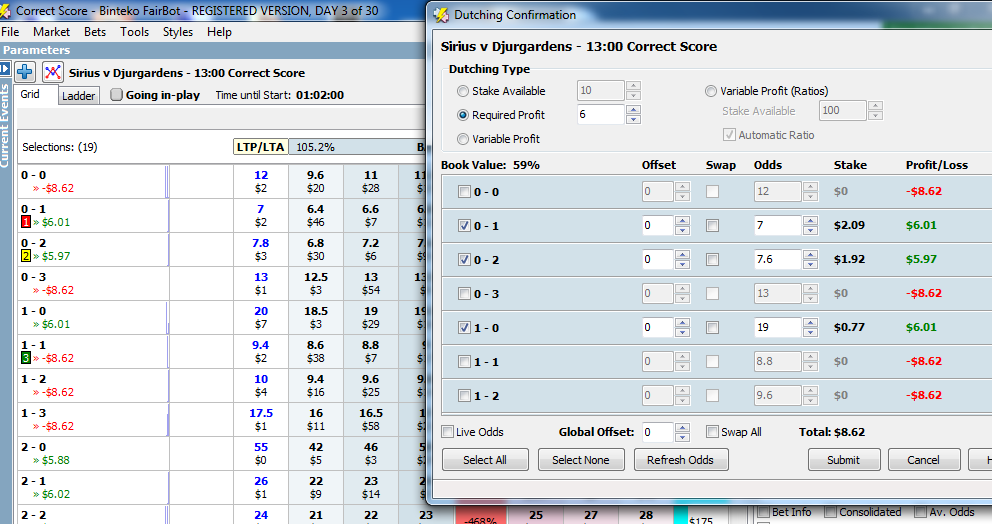
Task: Click the red number 1 marker on 0 - 1
Action: coord(26,222)
